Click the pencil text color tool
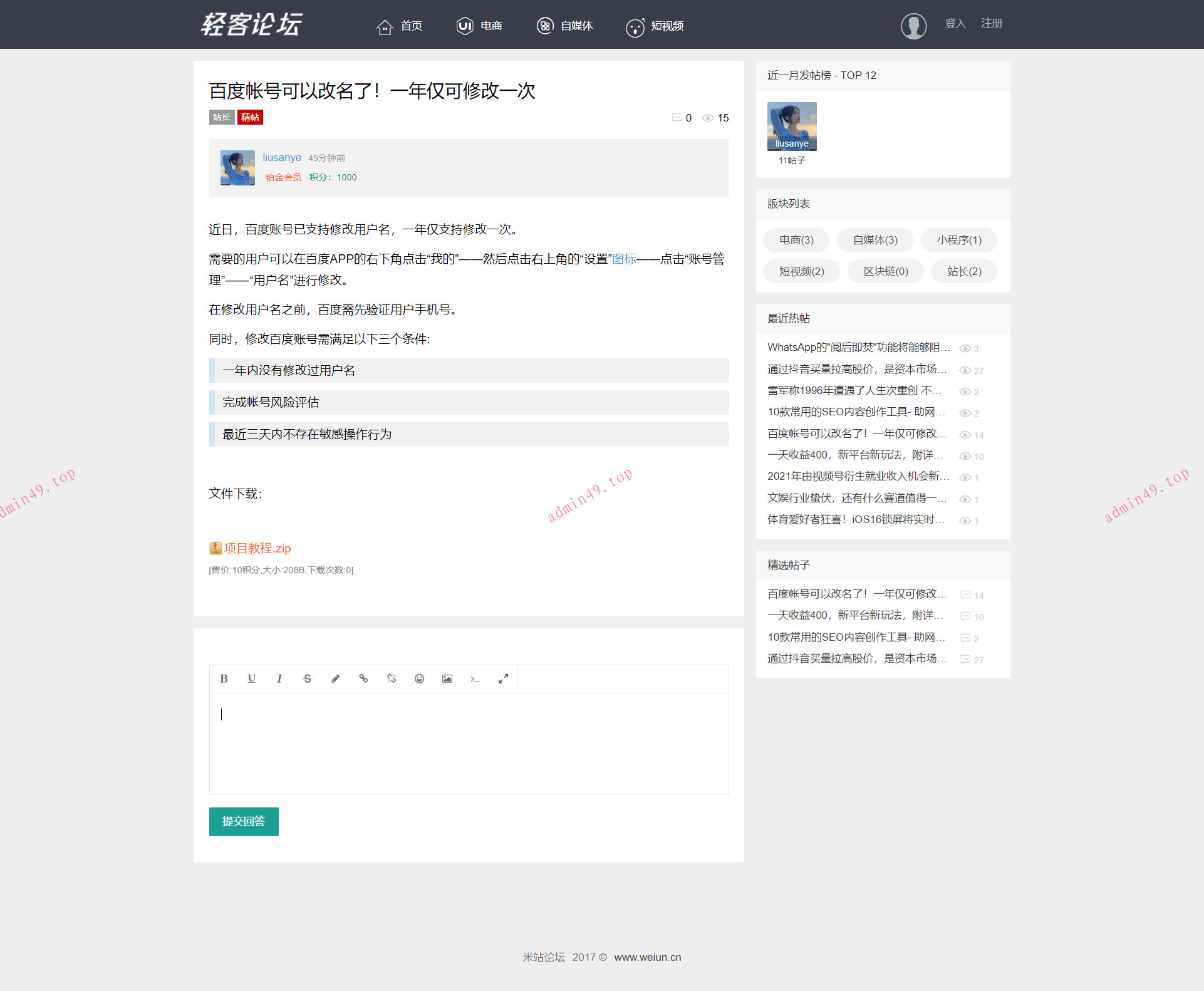Viewport: 1204px width, 991px height. click(x=335, y=678)
